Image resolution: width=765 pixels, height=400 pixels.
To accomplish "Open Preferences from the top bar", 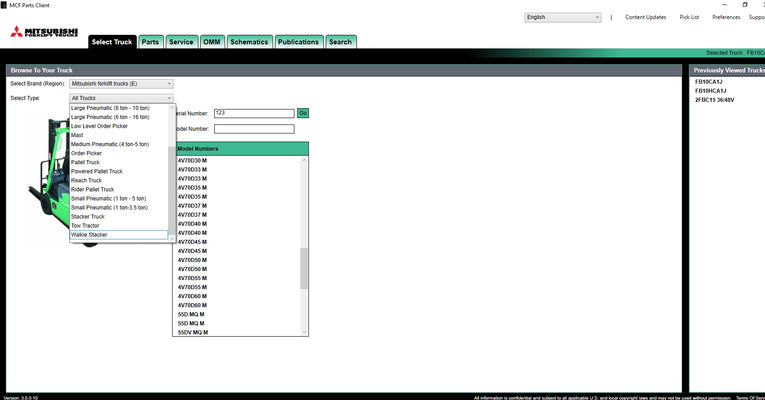I will point(726,17).
